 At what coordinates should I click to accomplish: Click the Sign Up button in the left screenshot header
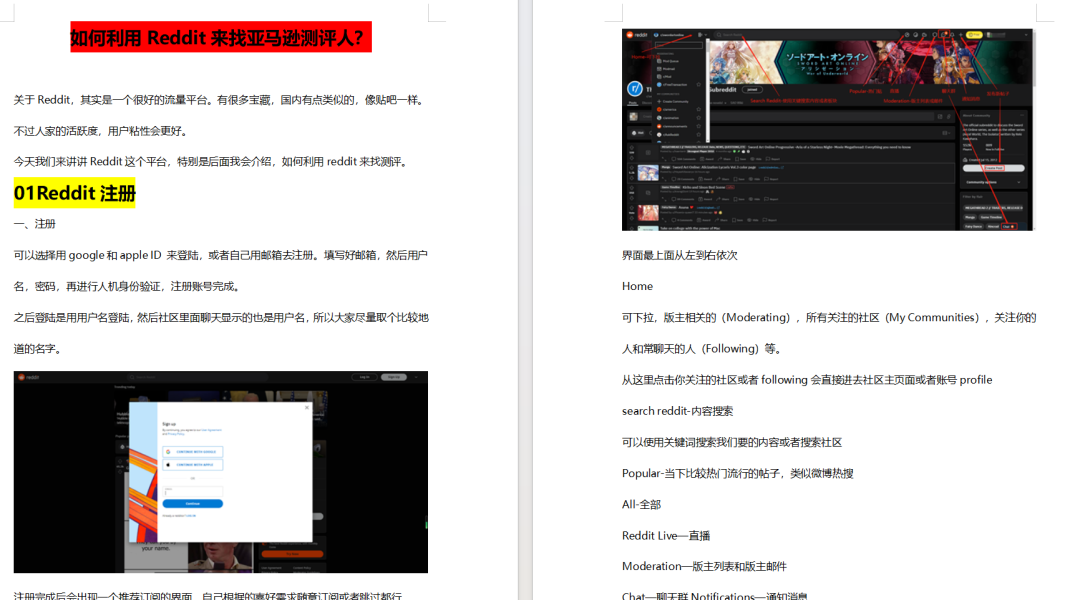[393, 377]
